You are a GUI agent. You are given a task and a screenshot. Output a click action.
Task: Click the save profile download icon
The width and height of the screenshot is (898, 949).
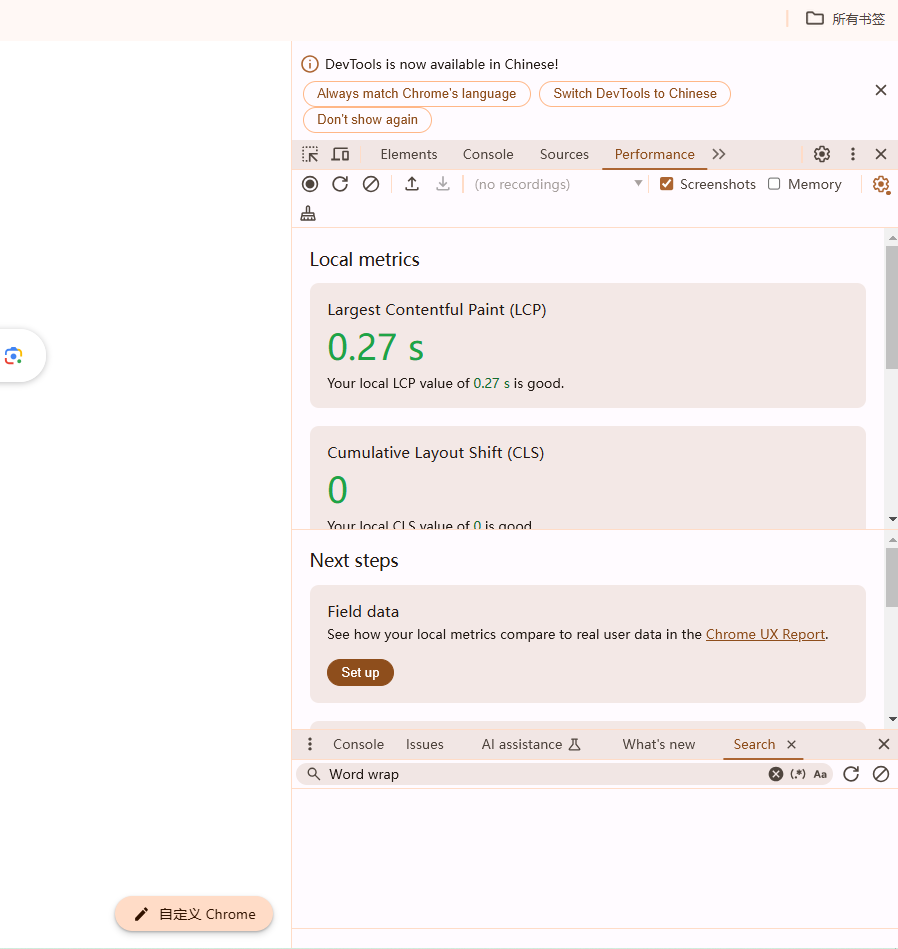tap(443, 184)
